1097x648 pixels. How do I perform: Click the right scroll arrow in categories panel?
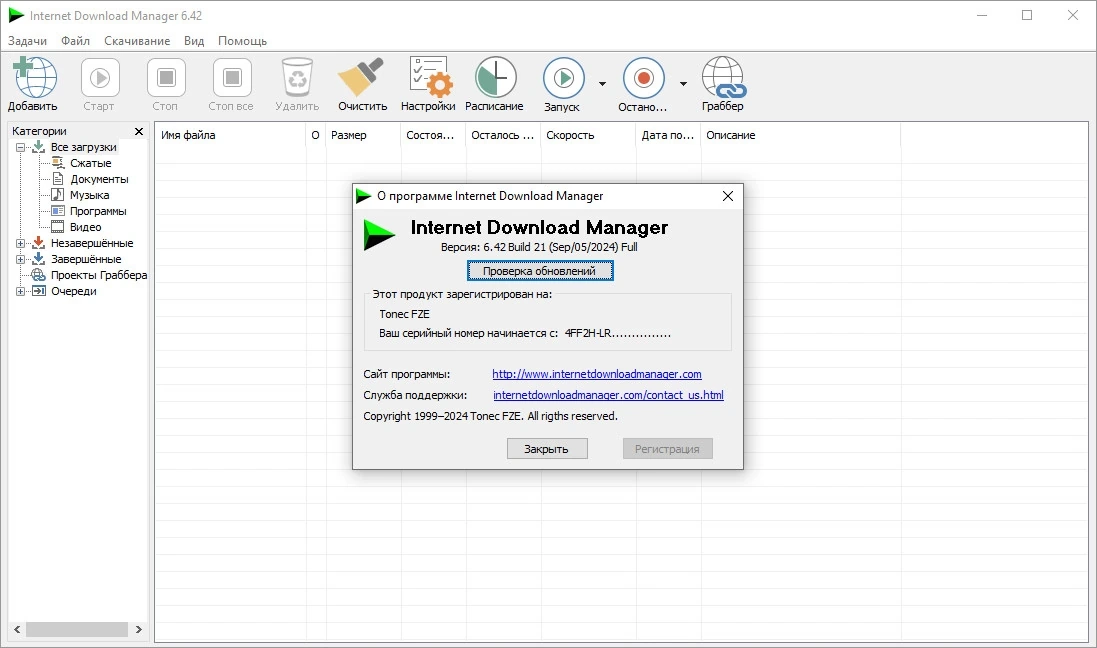click(139, 629)
